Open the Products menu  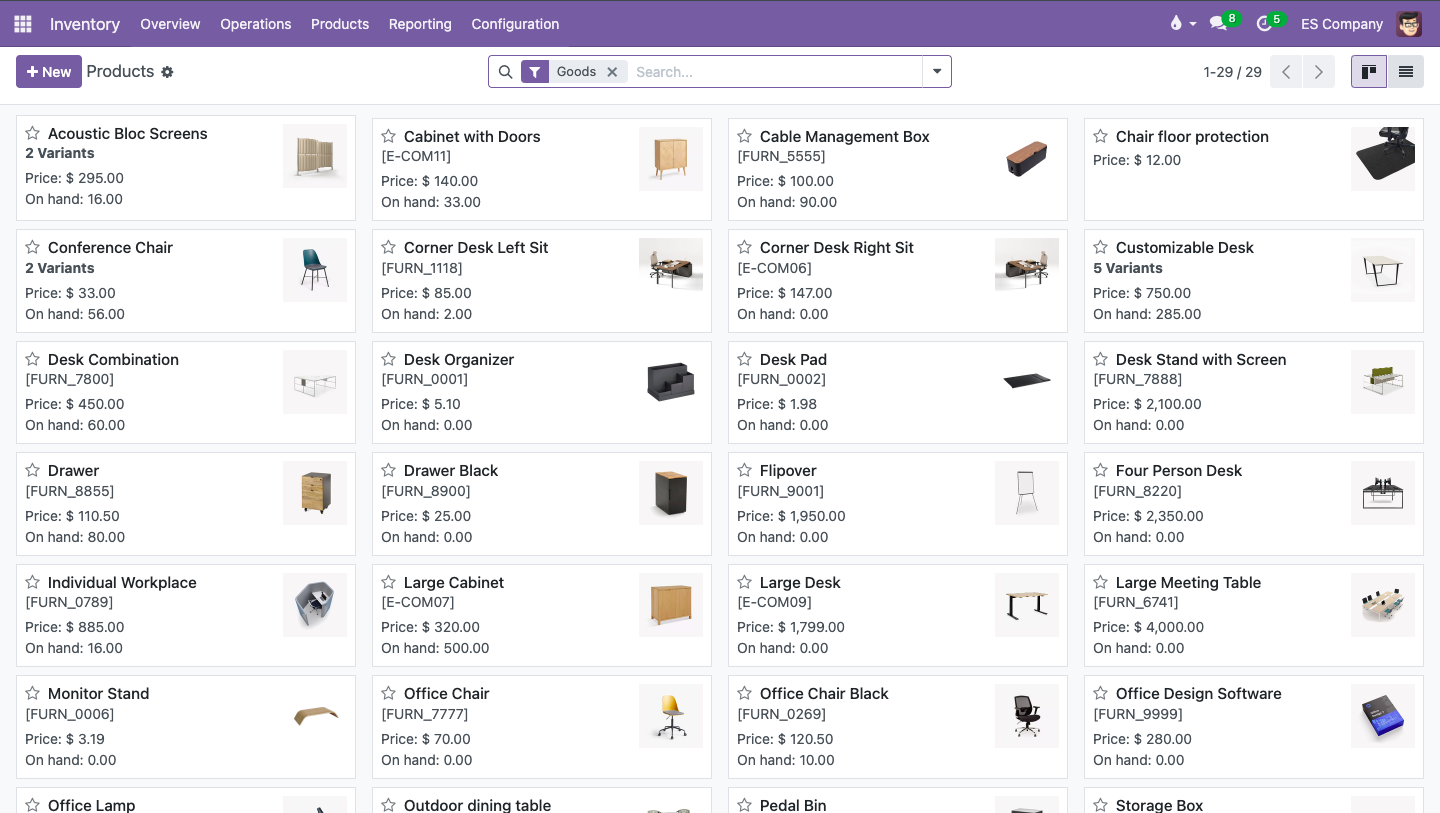(340, 23)
